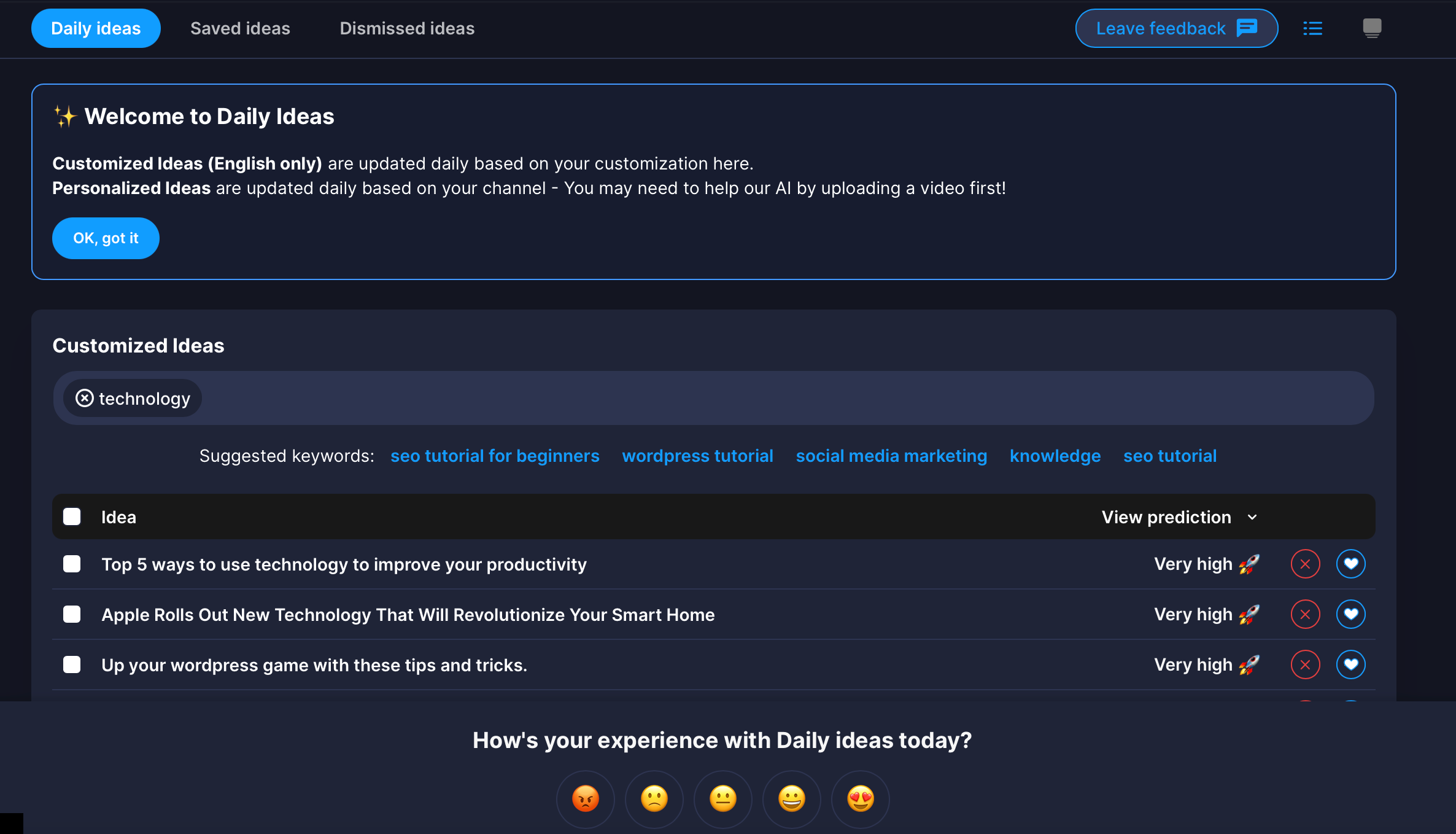
Task: Select the Daily ideas tab
Action: [96, 28]
